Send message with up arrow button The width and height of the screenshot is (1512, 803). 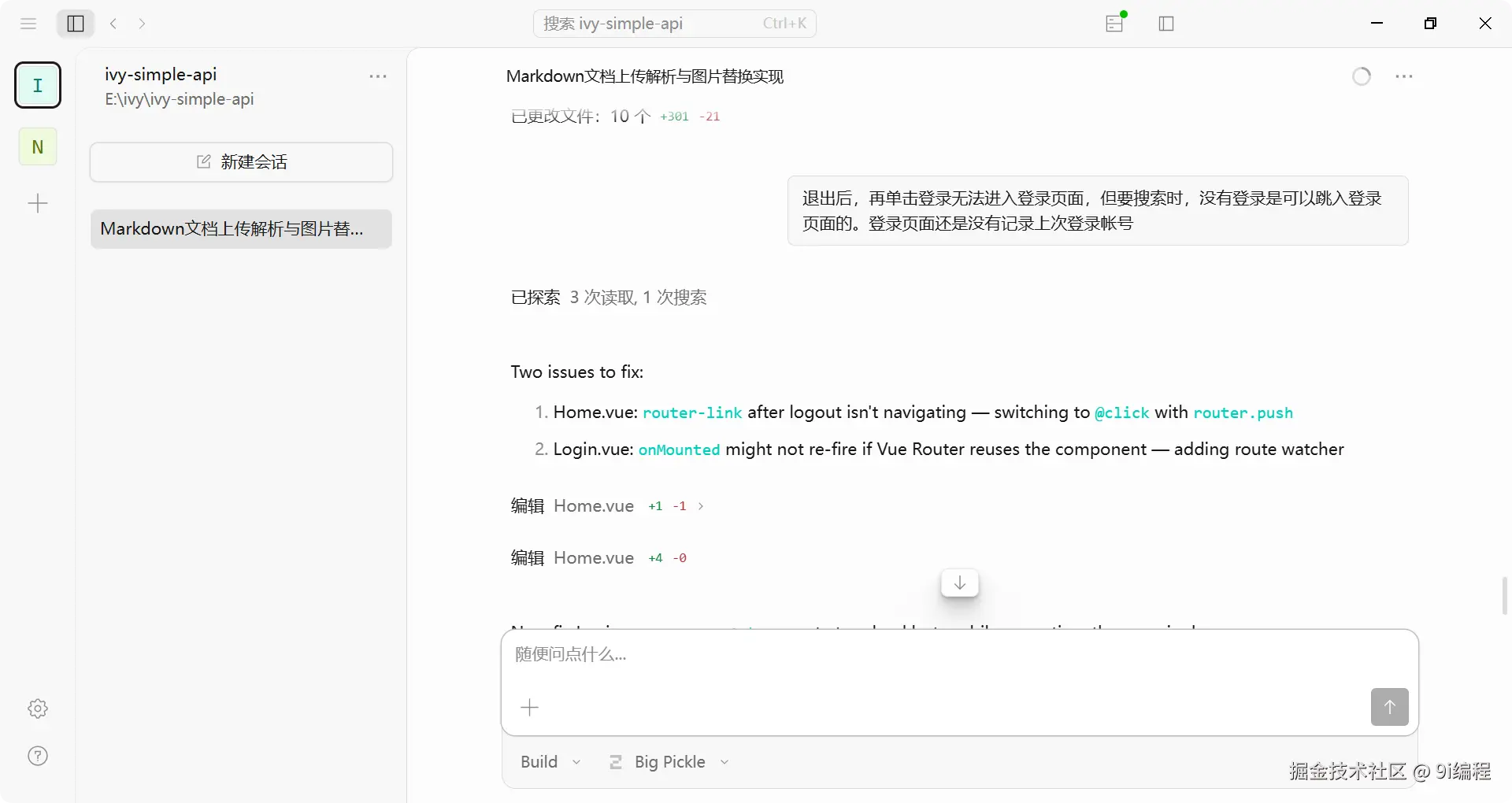click(1390, 707)
